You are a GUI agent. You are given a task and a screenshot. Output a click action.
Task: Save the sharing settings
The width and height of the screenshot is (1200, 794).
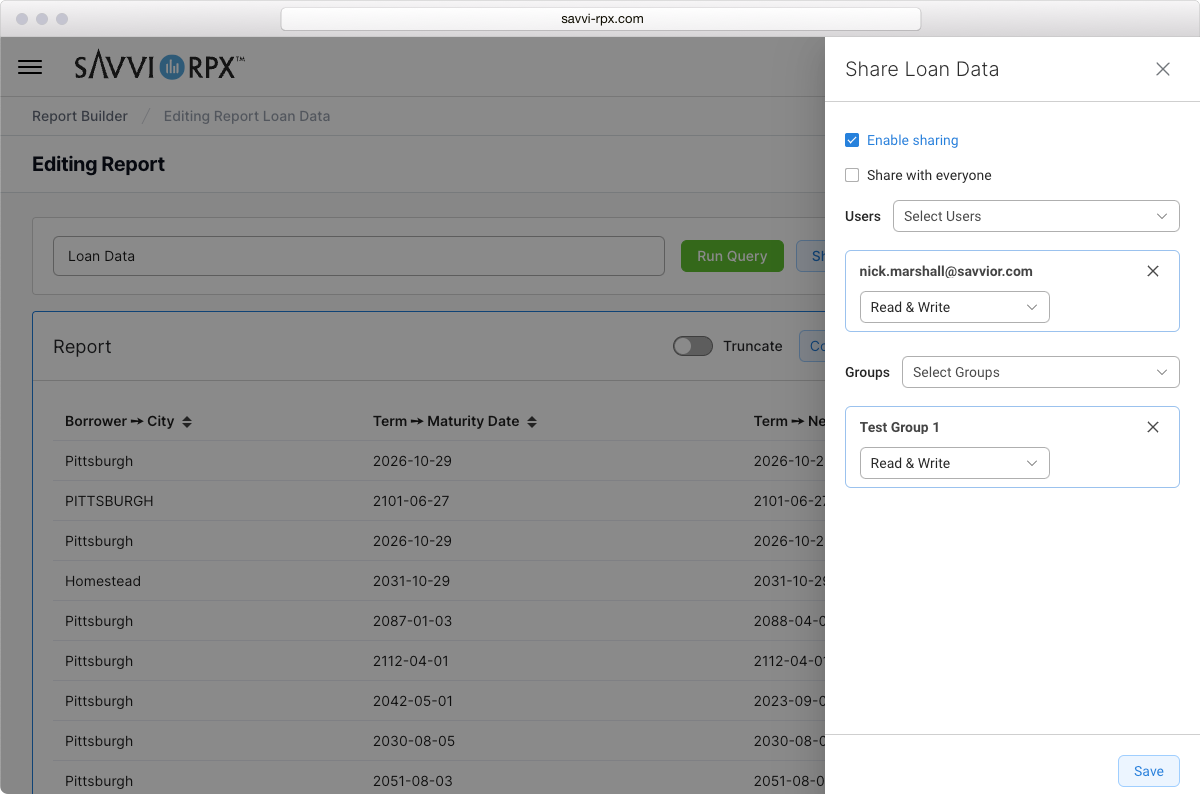[1148, 771]
